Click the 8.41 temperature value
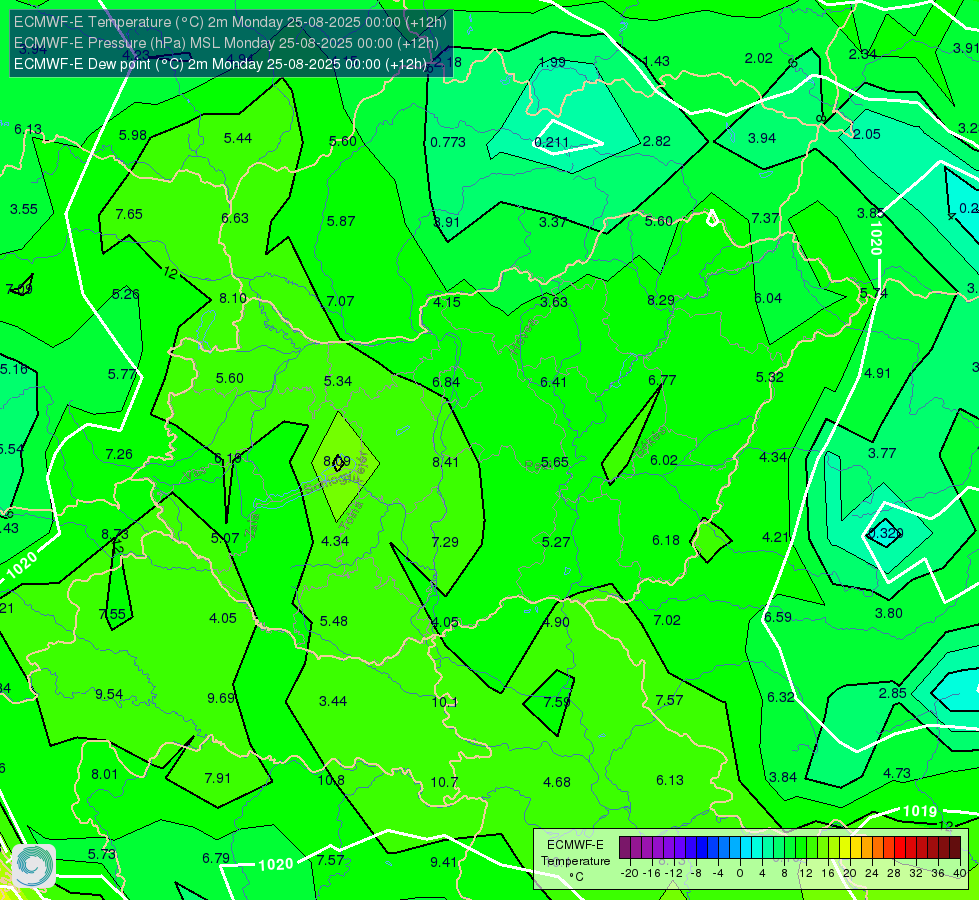The height and width of the screenshot is (900, 979). click(x=445, y=462)
